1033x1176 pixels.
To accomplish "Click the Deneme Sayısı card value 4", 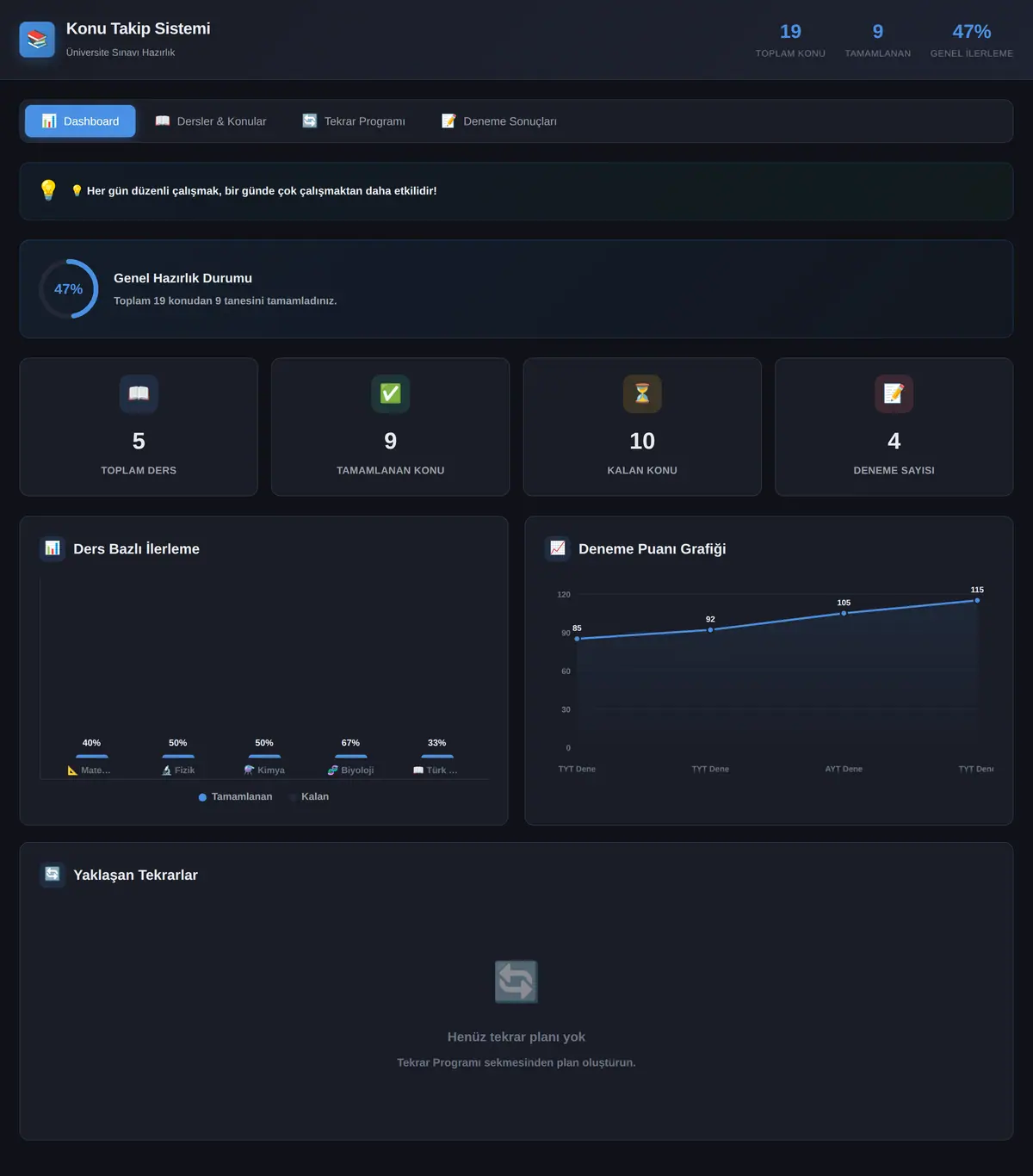I will 894,441.
